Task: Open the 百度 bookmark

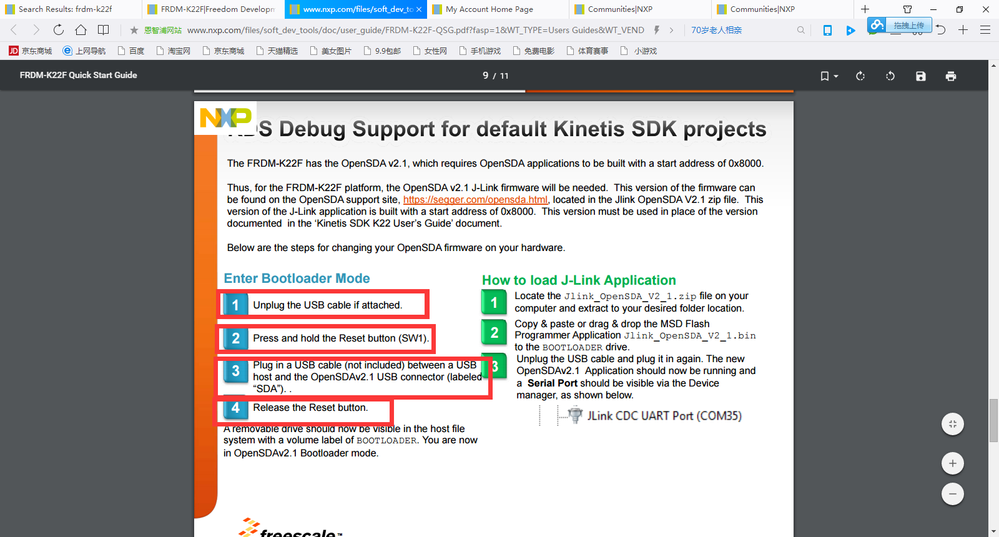Action: tap(131, 51)
